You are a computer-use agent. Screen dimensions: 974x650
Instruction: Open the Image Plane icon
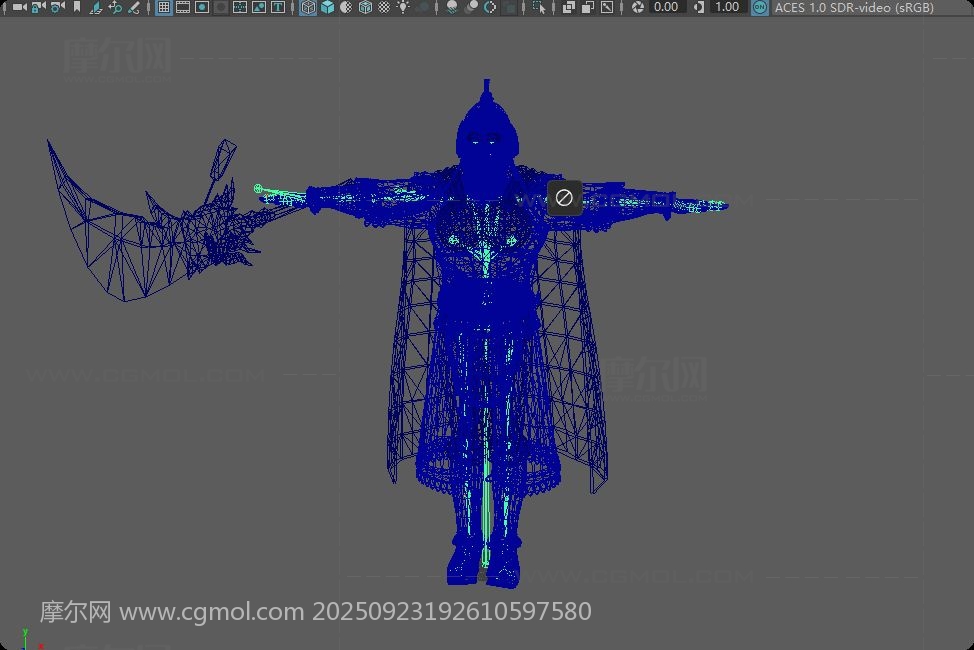click(96, 7)
